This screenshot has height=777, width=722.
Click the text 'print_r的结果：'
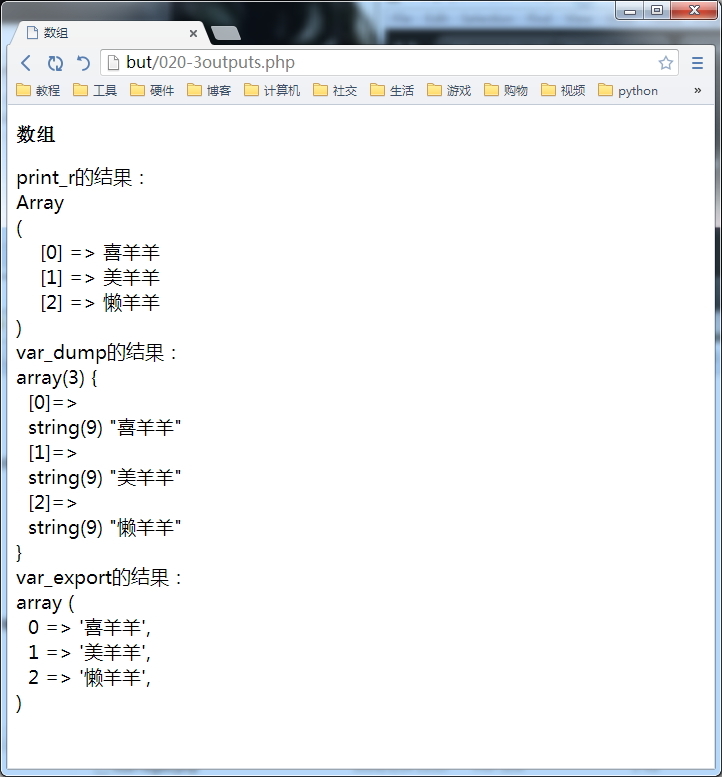click(83, 177)
